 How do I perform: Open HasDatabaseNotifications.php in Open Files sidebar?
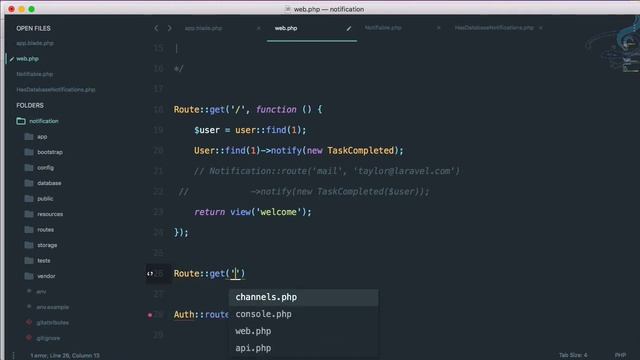click(56, 89)
